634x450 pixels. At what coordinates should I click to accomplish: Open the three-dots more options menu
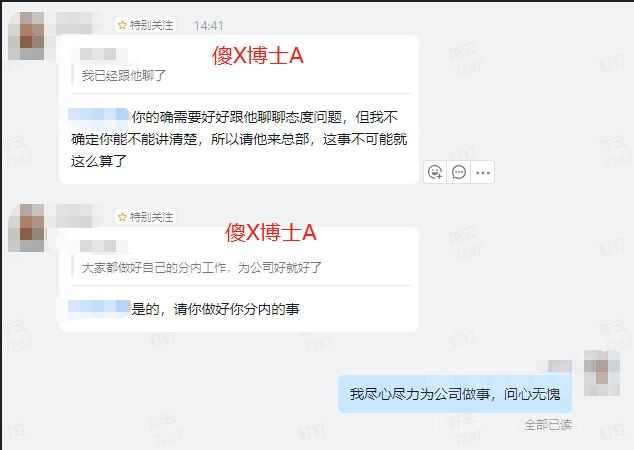[x=483, y=172]
